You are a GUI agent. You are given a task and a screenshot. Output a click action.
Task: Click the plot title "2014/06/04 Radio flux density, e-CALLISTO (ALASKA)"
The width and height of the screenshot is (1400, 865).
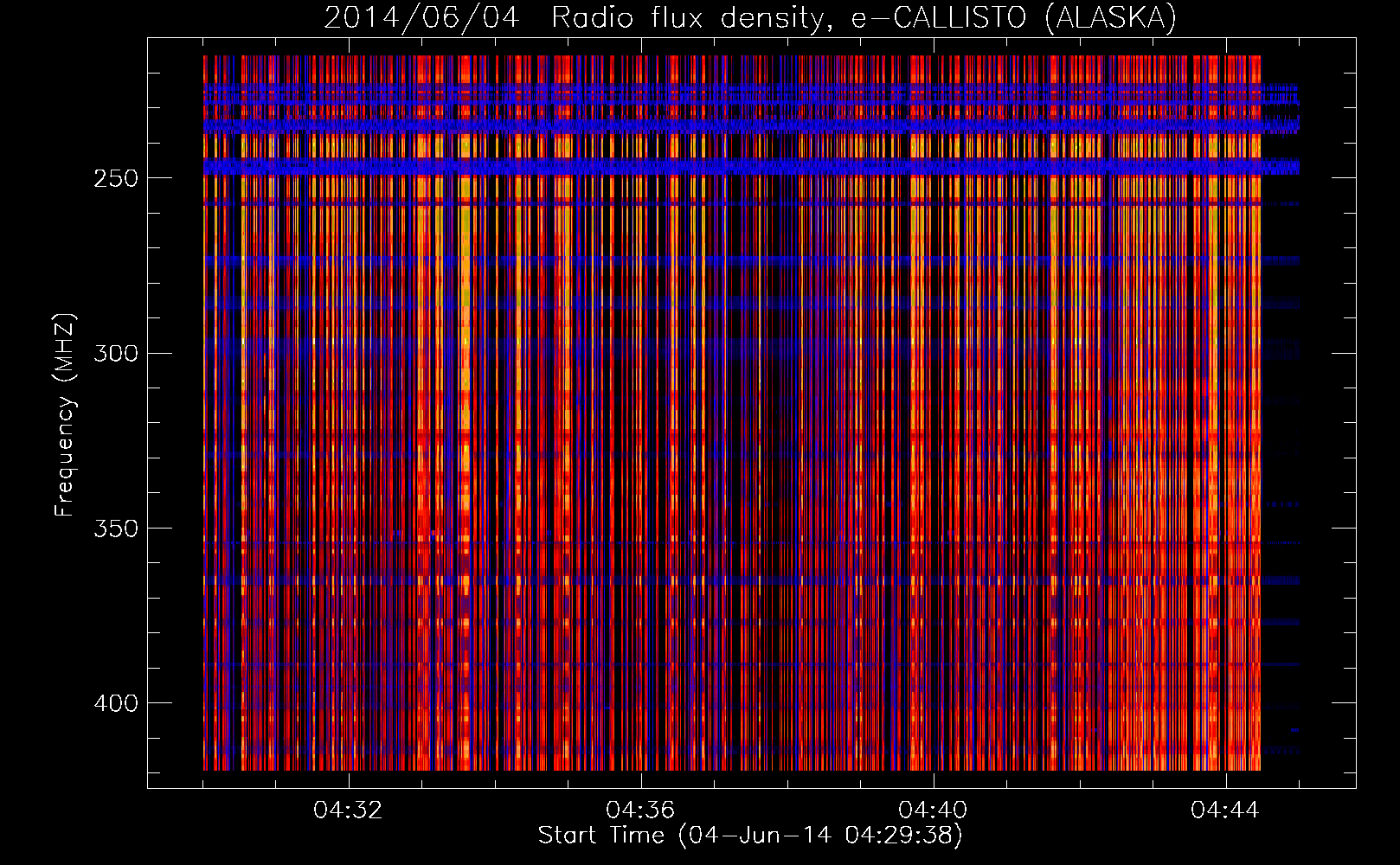click(750, 17)
